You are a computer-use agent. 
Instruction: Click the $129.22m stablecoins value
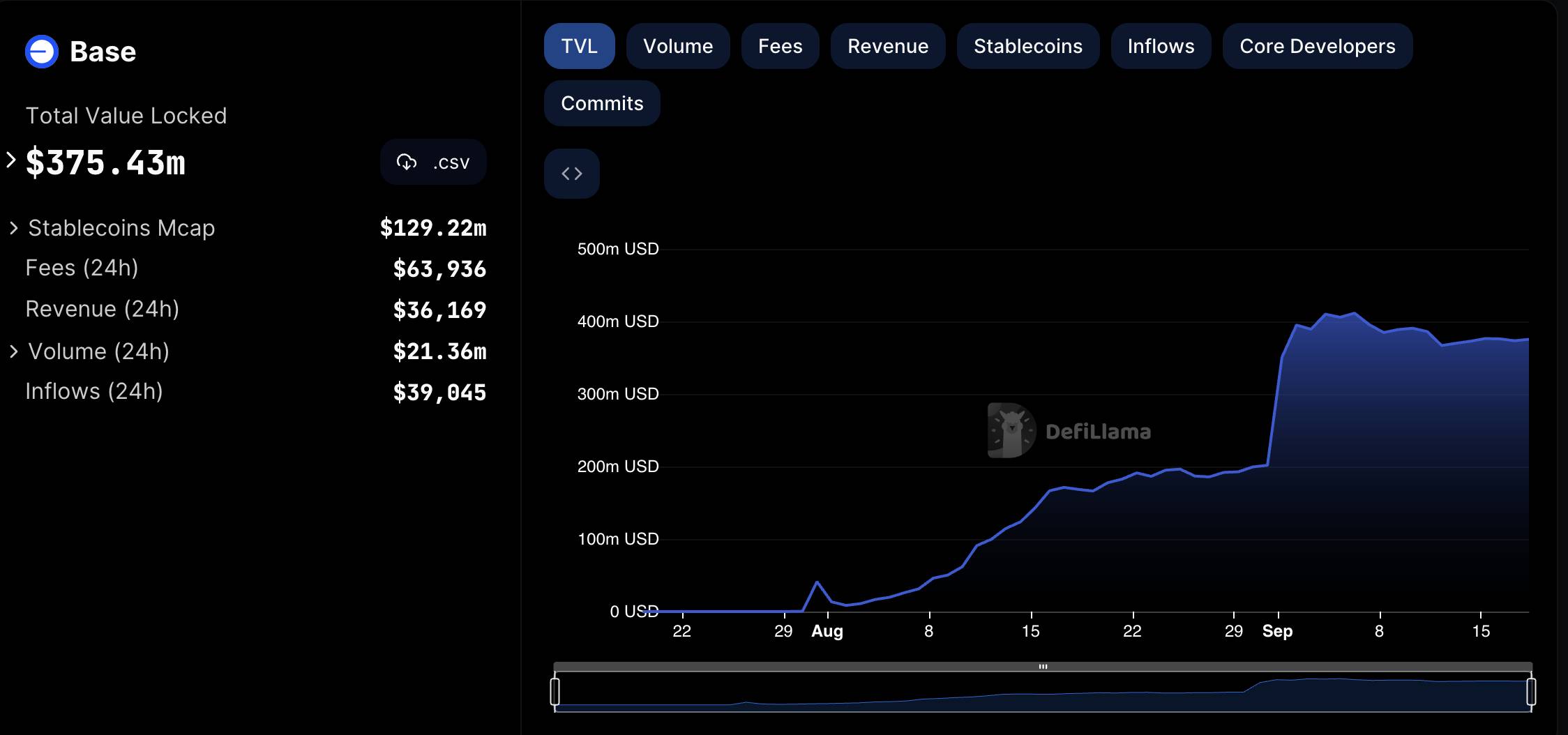tap(433, 228)
